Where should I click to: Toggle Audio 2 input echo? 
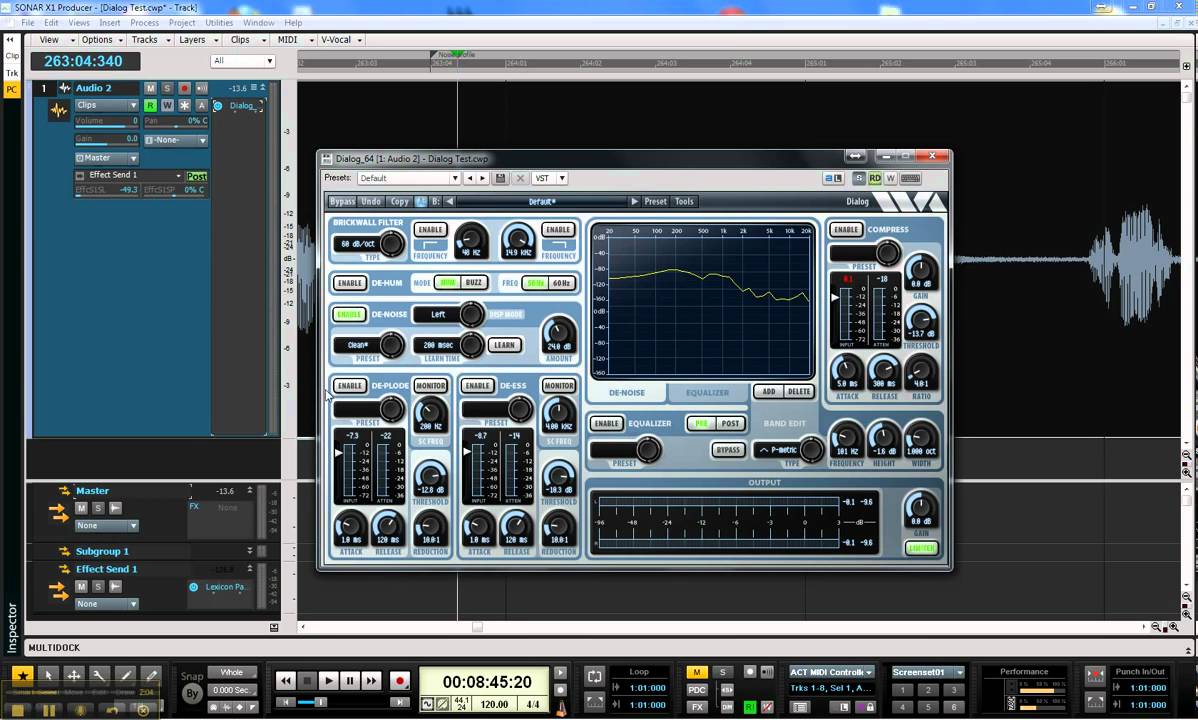point(202,89)
